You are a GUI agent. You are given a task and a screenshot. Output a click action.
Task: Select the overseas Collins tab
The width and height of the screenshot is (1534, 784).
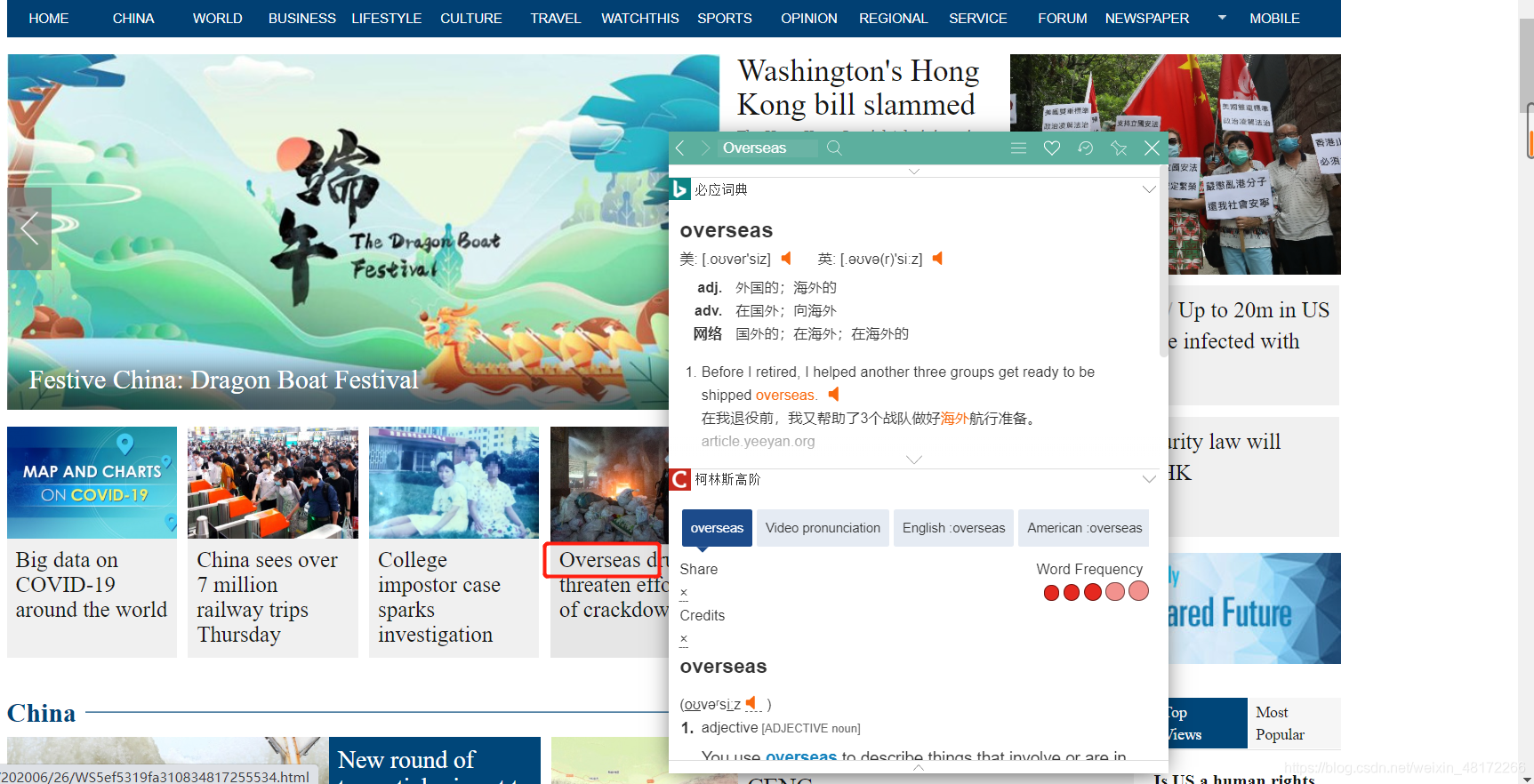(x=717, y=528)
